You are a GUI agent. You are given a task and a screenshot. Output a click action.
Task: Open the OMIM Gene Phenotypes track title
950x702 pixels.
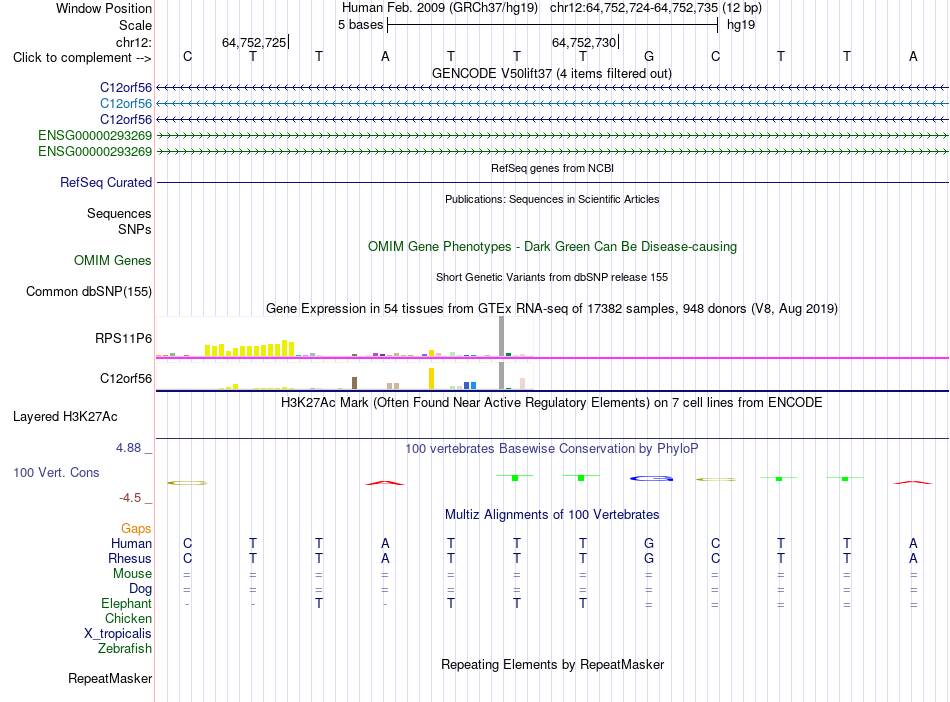[x=552, y=247]
